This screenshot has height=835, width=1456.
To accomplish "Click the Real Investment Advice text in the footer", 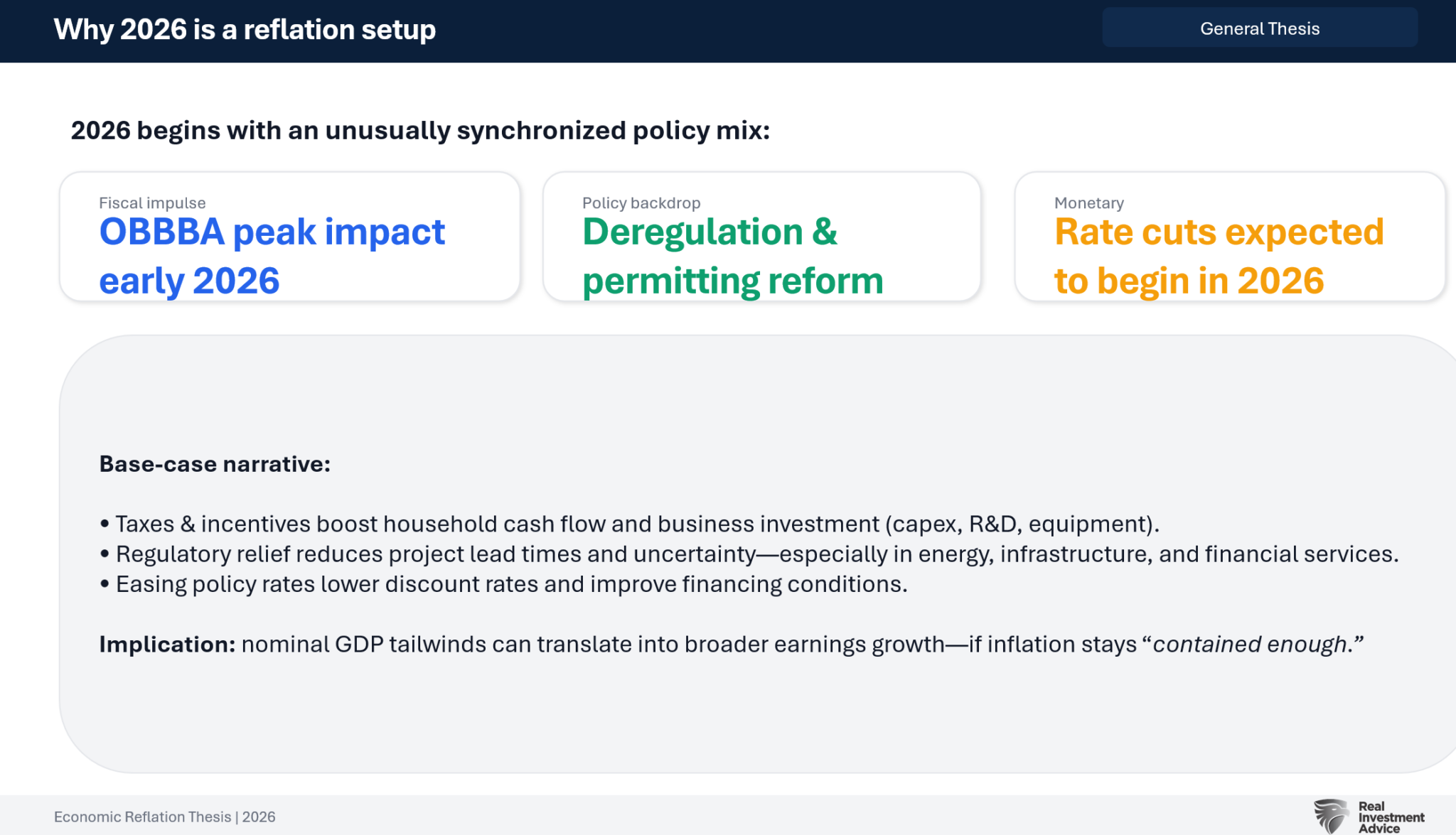I will pyautogui.click(x=1390, y=817).
